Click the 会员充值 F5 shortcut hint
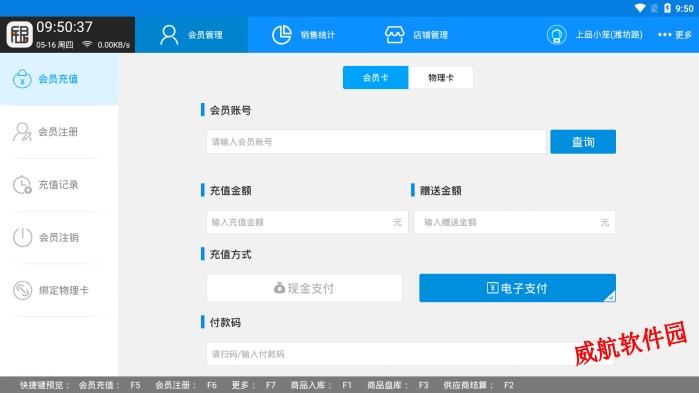The width and height of the screenshot is (699, 393). click(x=110, y=385)
